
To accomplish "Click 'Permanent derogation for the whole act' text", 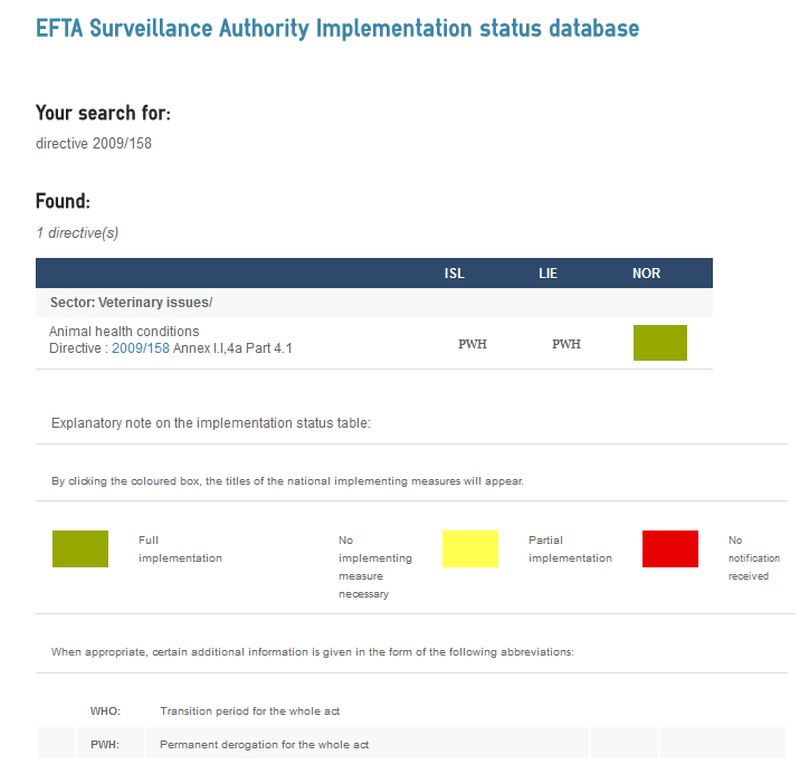I will 264,745.
